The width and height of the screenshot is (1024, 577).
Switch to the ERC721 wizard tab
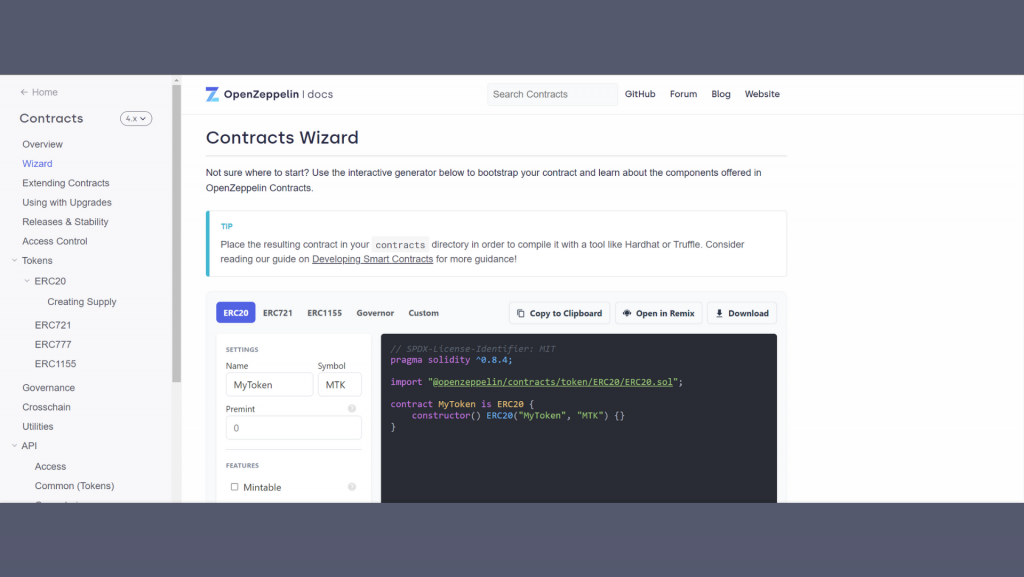(x=278, y=313)
